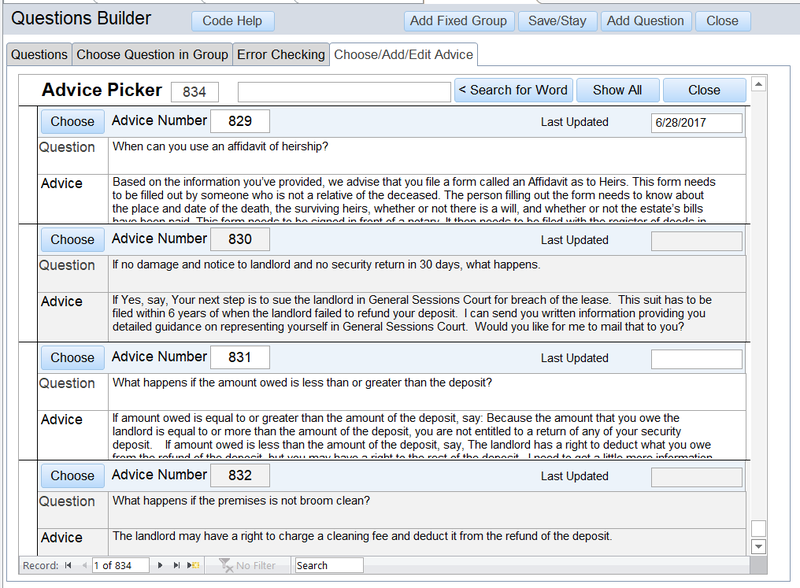
Task: Switch to the Choose Question in Group tab
Action: pyautogui.click(x=152, y=55)
